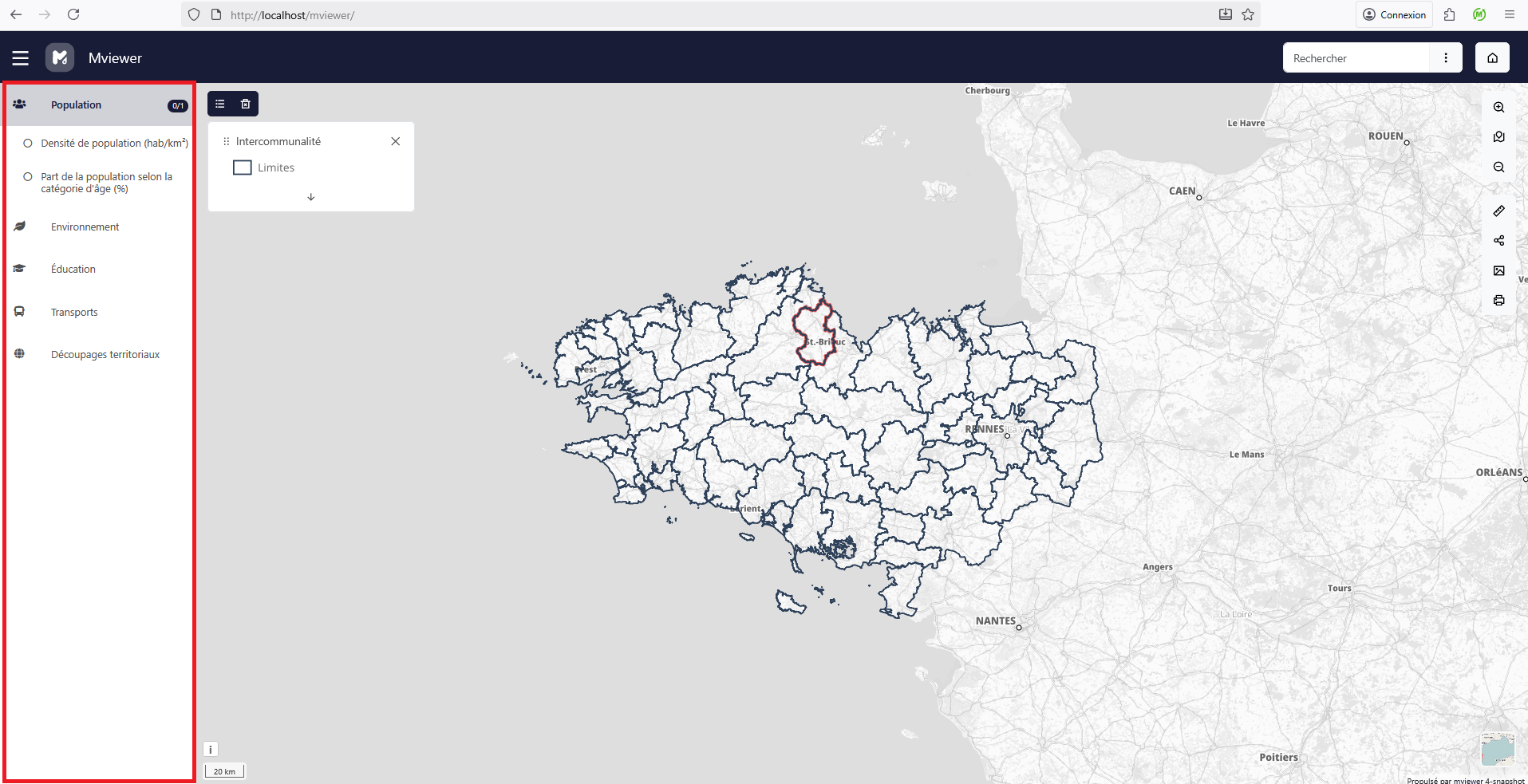
Task: Go back in the browser
Action: (x=16, y=14)
